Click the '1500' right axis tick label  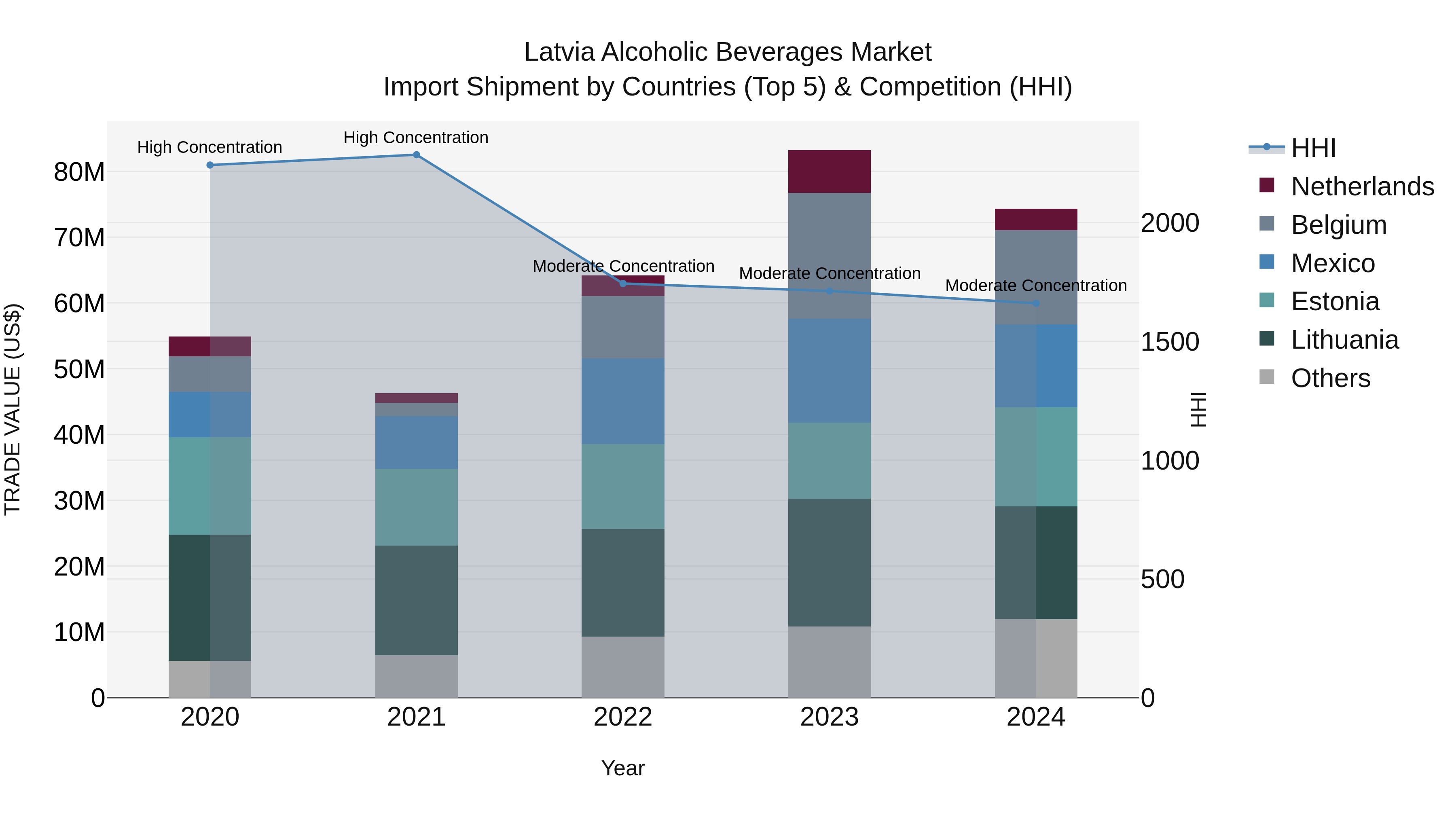(1170, 341)
